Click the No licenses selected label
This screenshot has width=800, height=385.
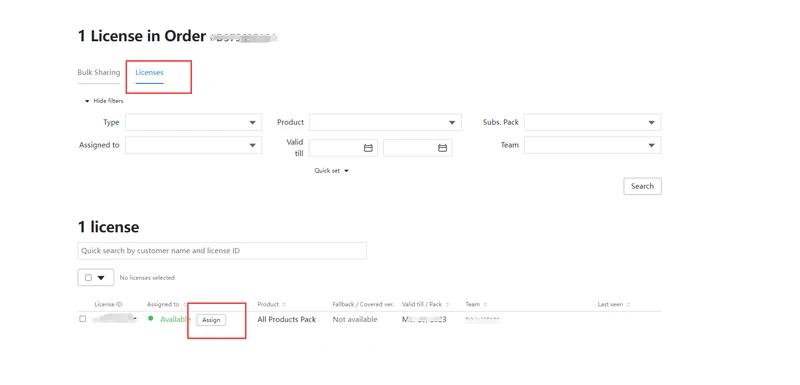(147, 278)
